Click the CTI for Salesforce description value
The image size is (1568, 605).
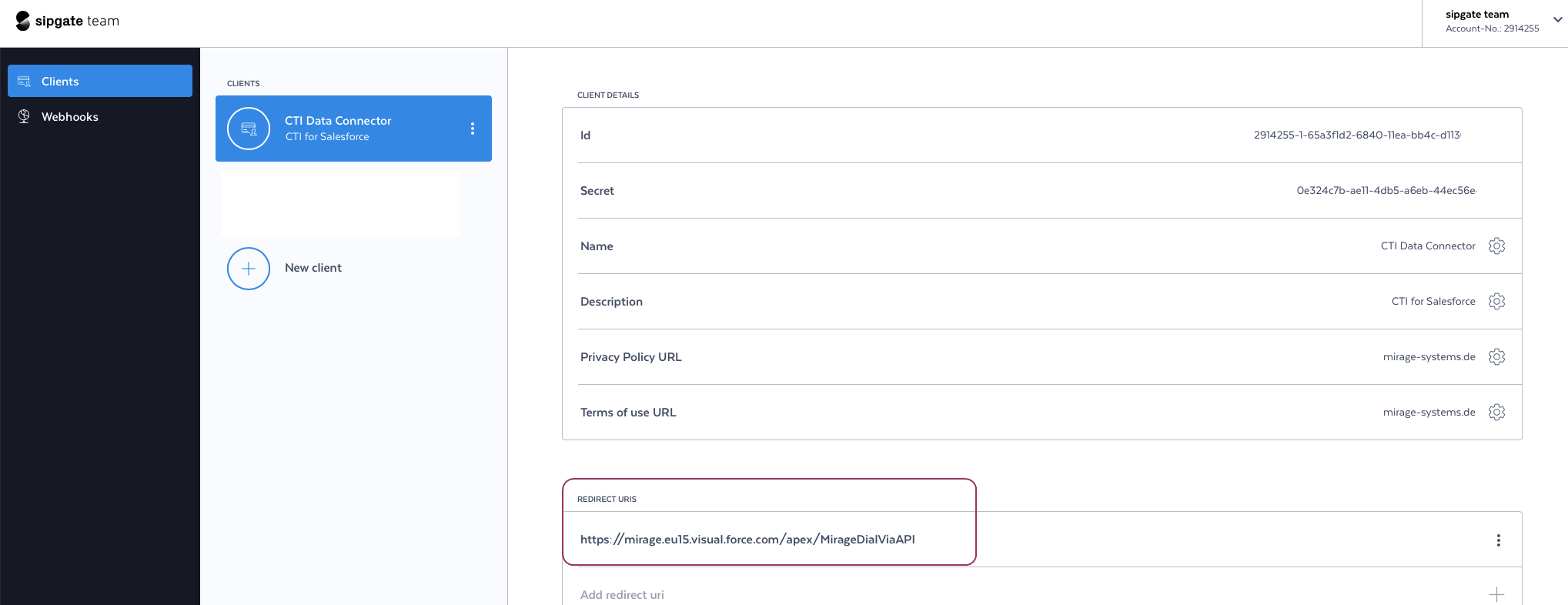pos(1433,302)
